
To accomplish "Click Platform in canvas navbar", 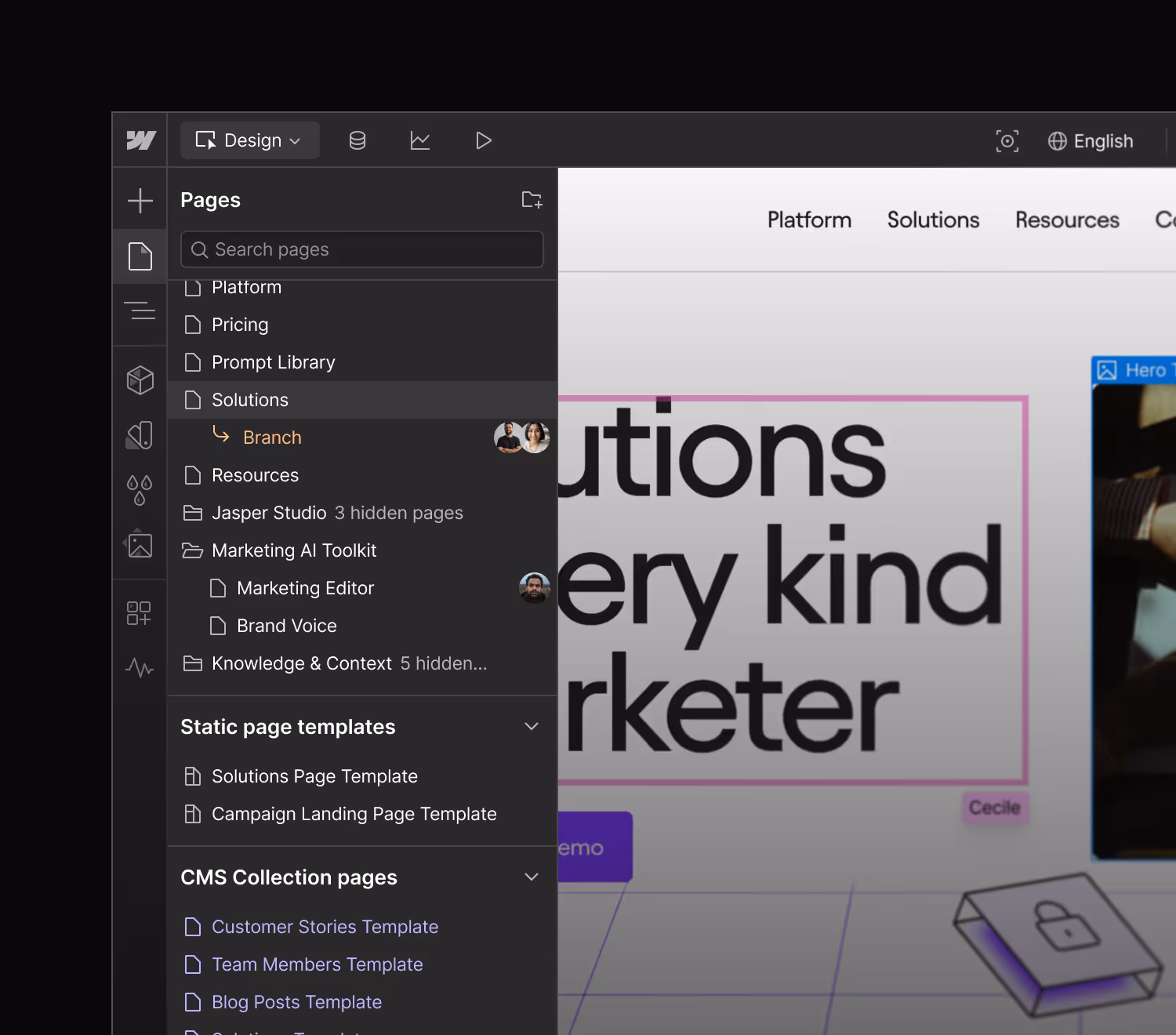I will point(809,220).
